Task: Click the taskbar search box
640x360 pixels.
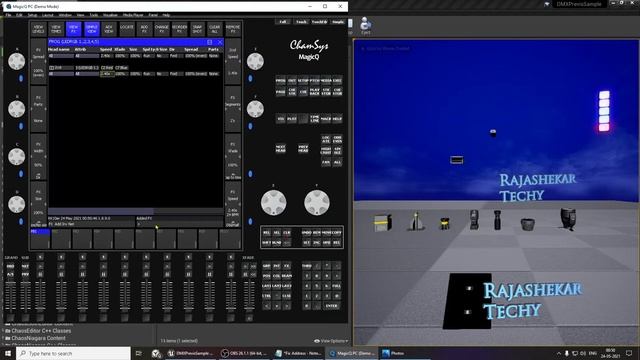Action: click(73, 353)
